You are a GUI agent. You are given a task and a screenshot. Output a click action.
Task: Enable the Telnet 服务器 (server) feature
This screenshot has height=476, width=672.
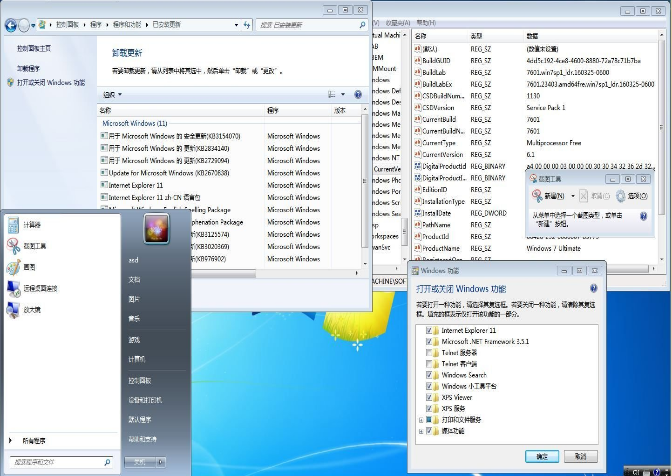[429, 353]
